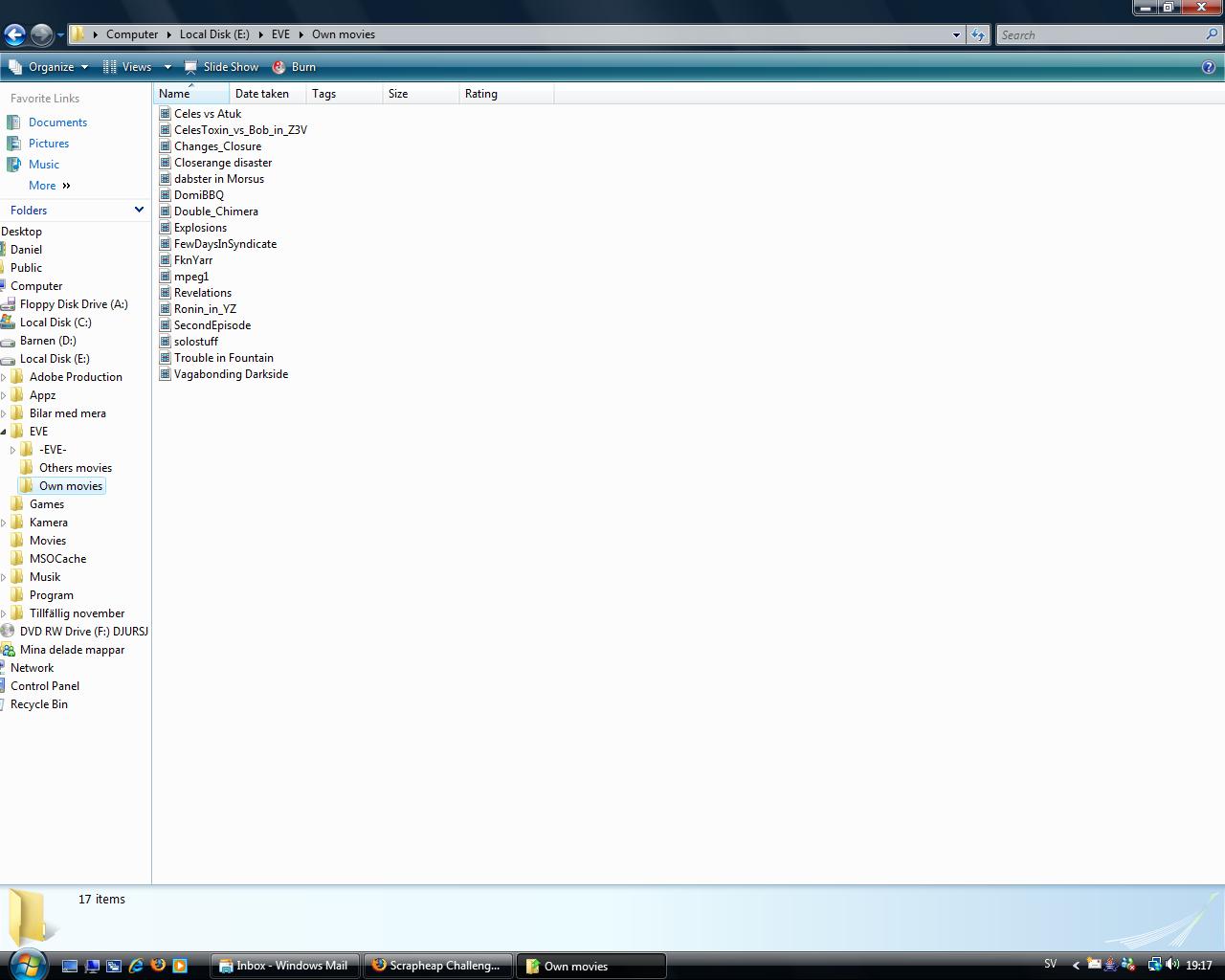1225x980 pixels.
Task: Open Pictures favorite link
Action: pos(49,144)
